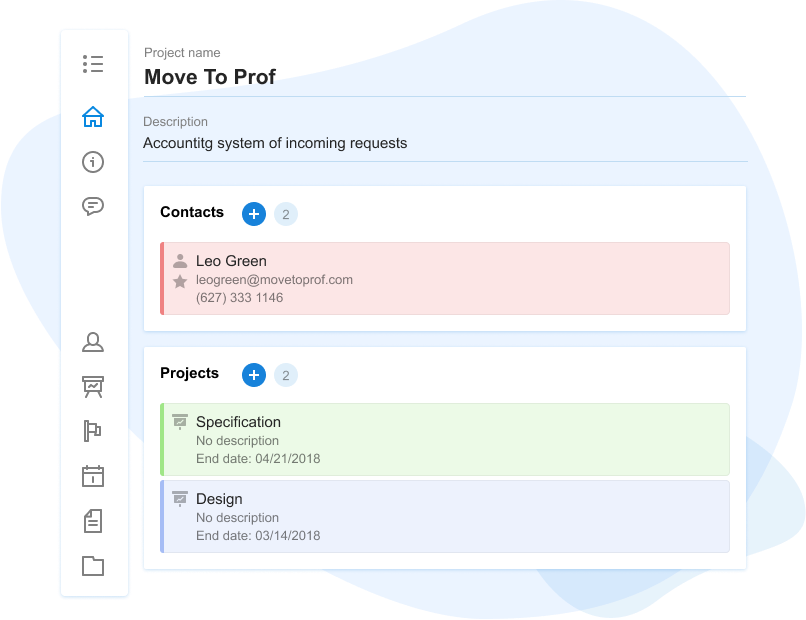This screenshot has height=620, width=806.
Task: Open the calendar icon in sidebar
Action: coord(93,476)
